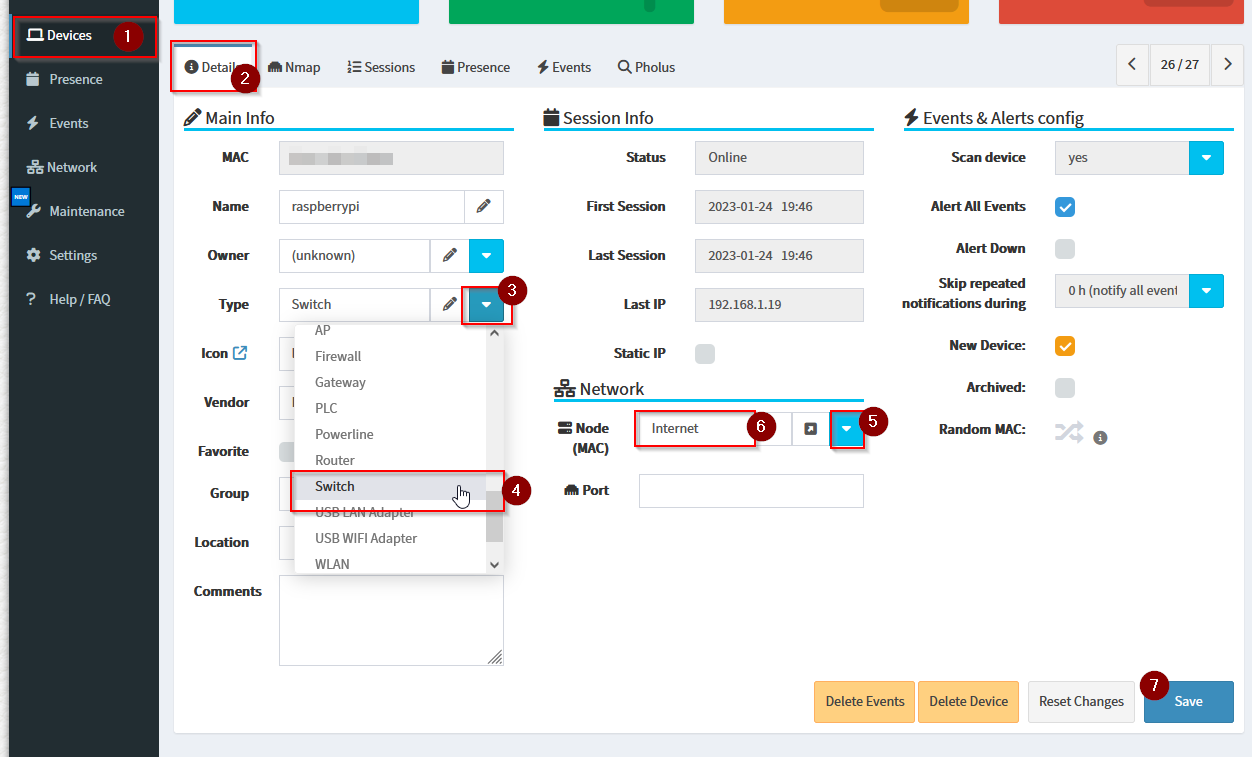Click the Node open-device arrow icon
The height and width of the screenshot is (757, 1252).
point(811,429)
